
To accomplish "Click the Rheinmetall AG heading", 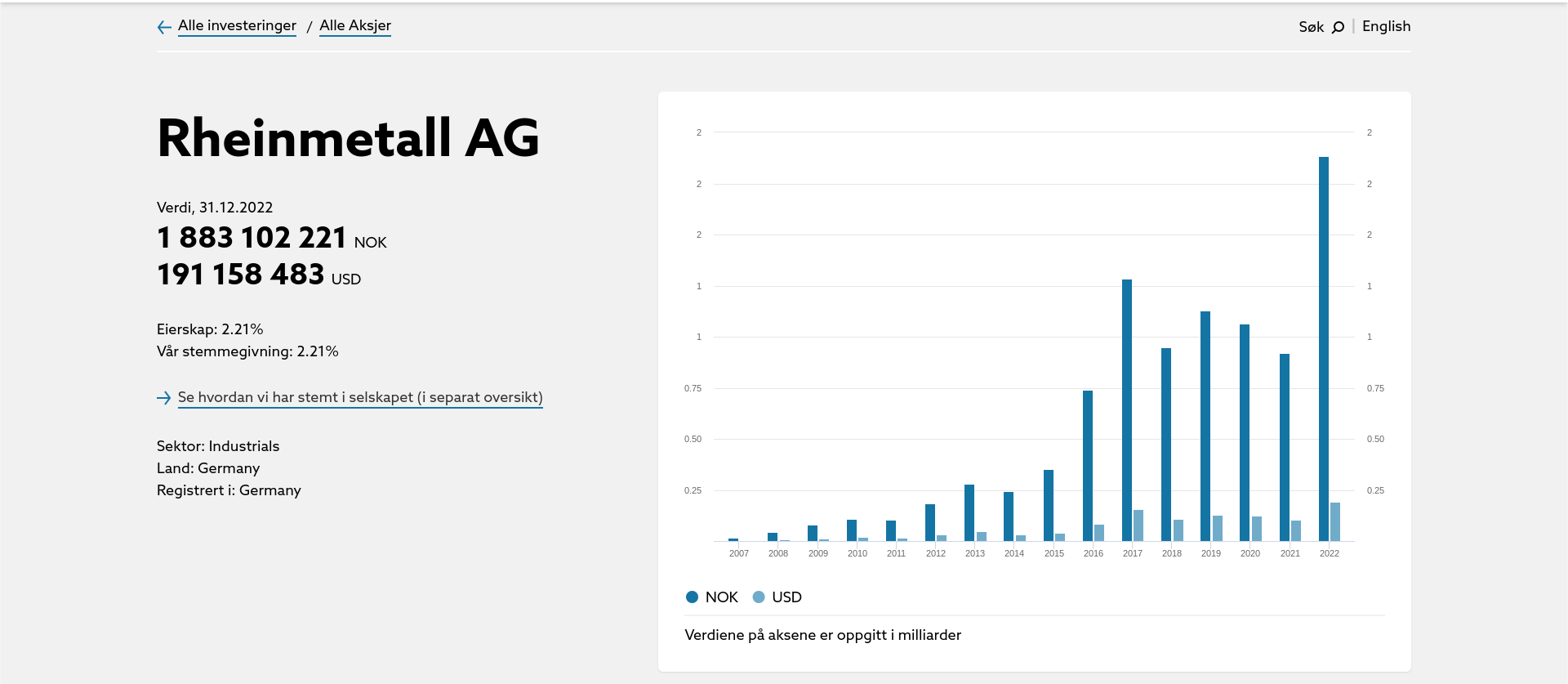I will tap(349, 137).
